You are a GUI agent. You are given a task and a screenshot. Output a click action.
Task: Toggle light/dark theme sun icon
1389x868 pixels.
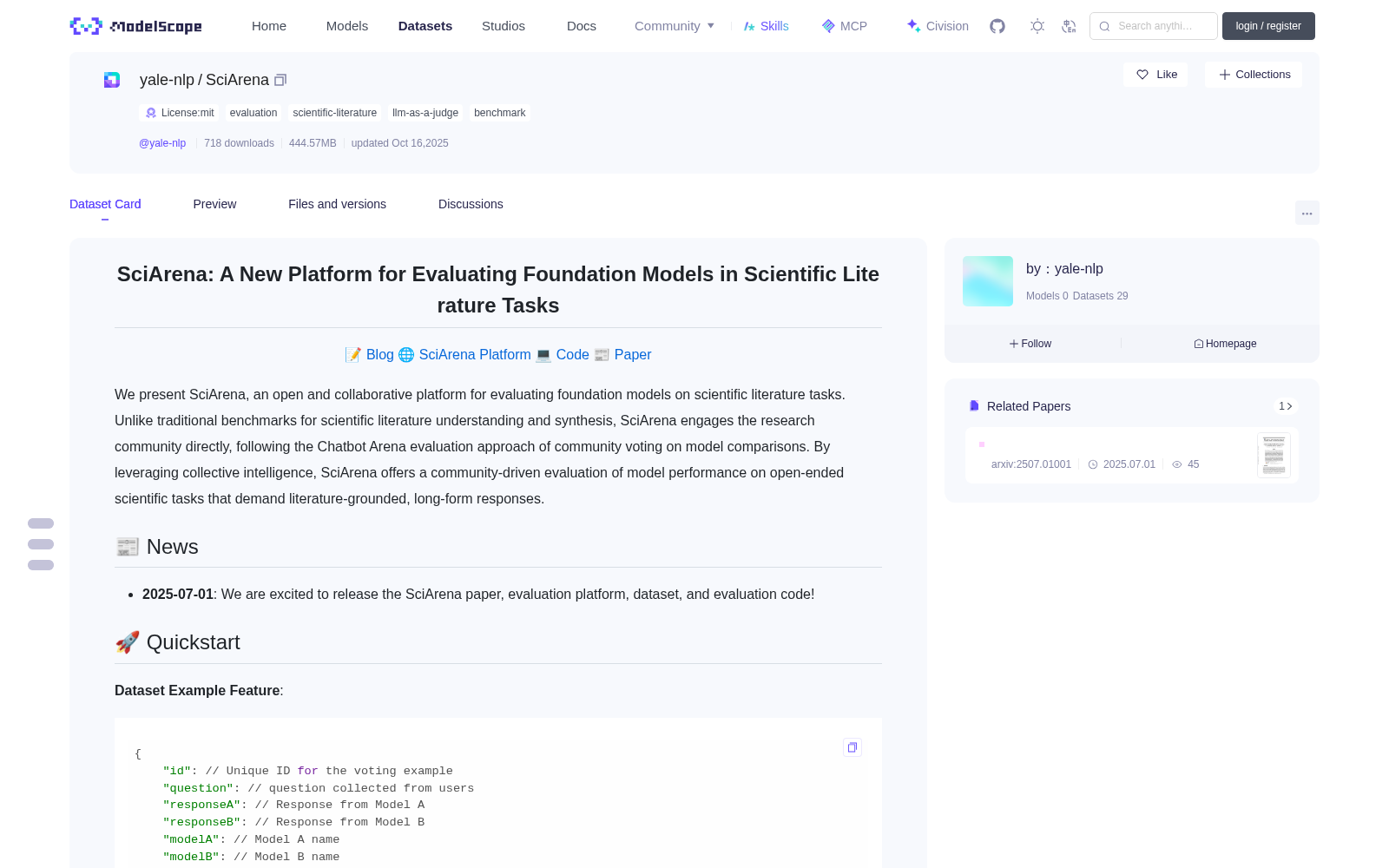(x=1037, y=26)
